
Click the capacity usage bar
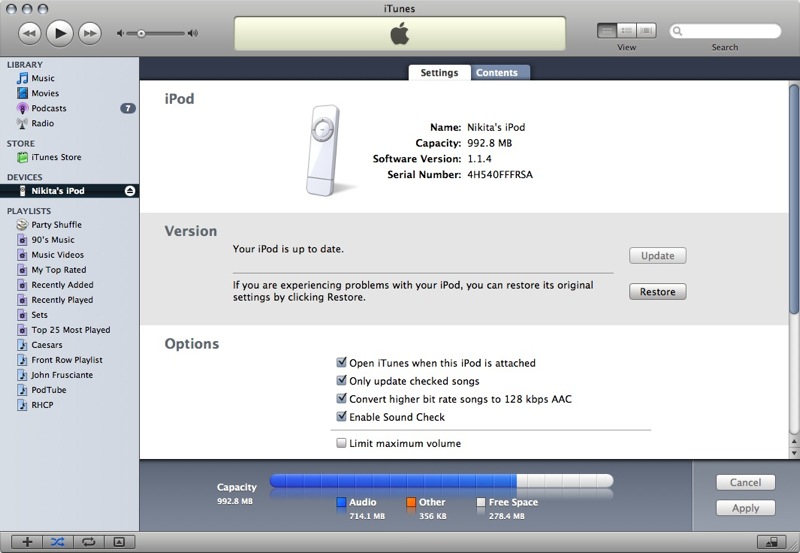tap(441, 481)
